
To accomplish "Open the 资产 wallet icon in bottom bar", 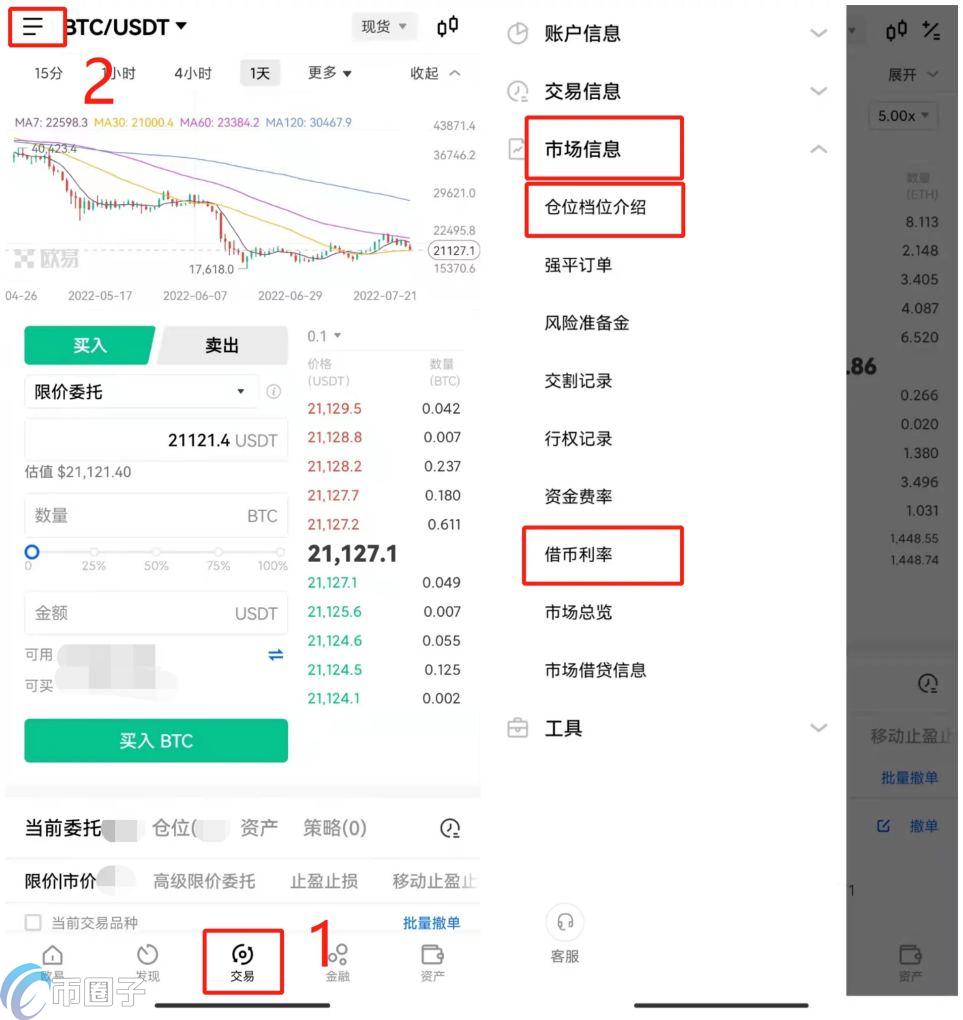I will coord(433,962).
